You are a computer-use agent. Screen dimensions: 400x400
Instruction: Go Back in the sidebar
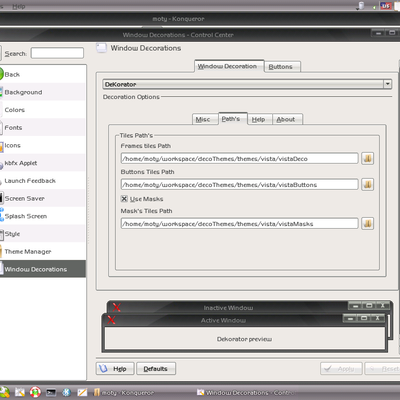(43, 74)
